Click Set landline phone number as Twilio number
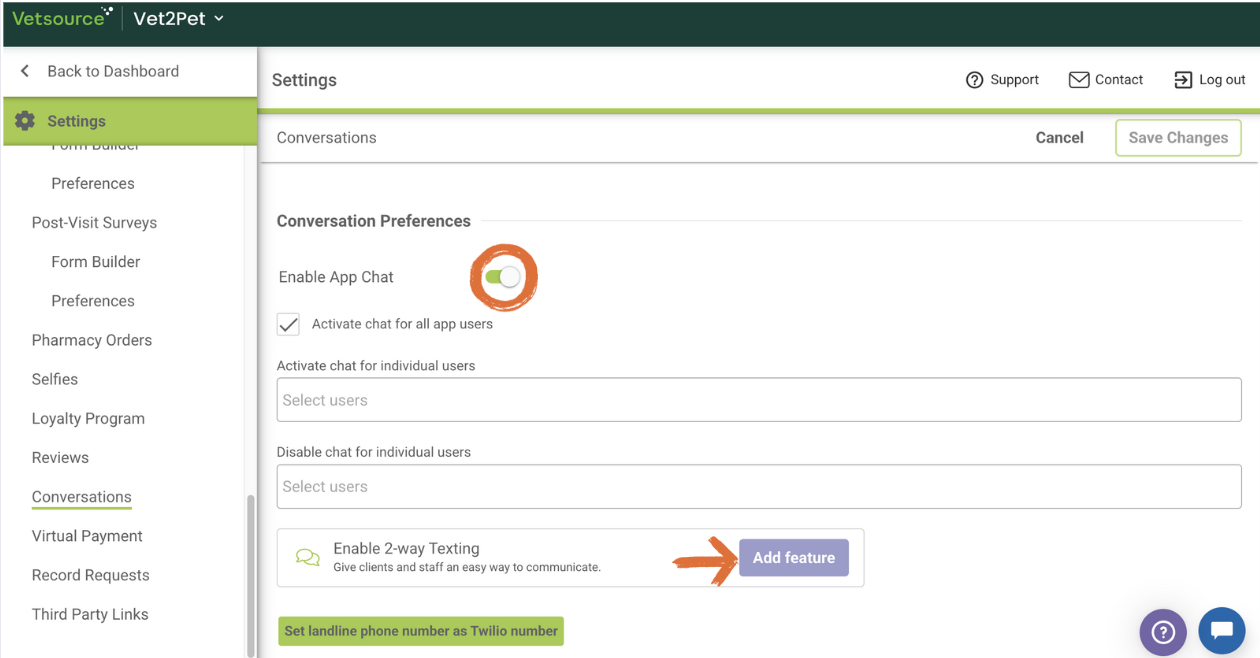 coord(421,631)
